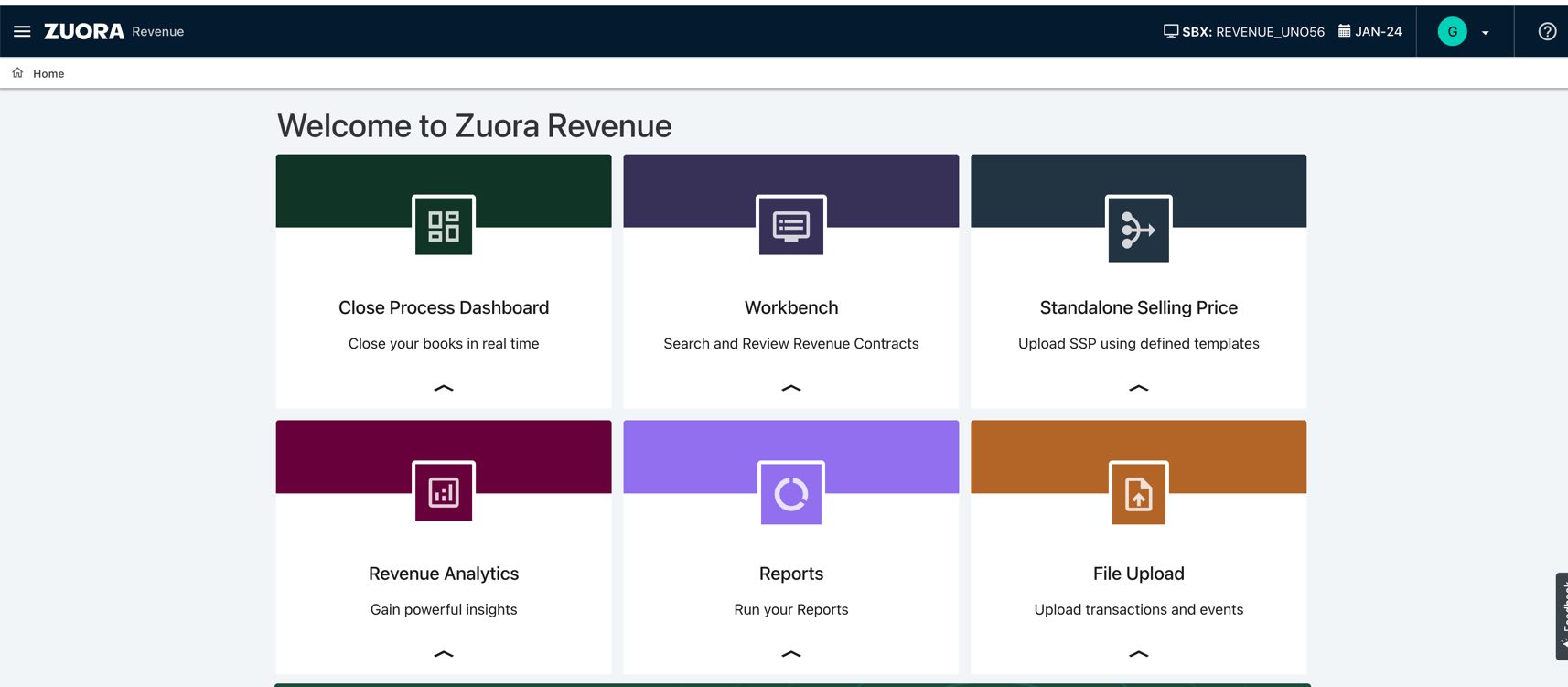
Task: Click 'Upload SSP using defined templates'
Action: click(1139, 344)
